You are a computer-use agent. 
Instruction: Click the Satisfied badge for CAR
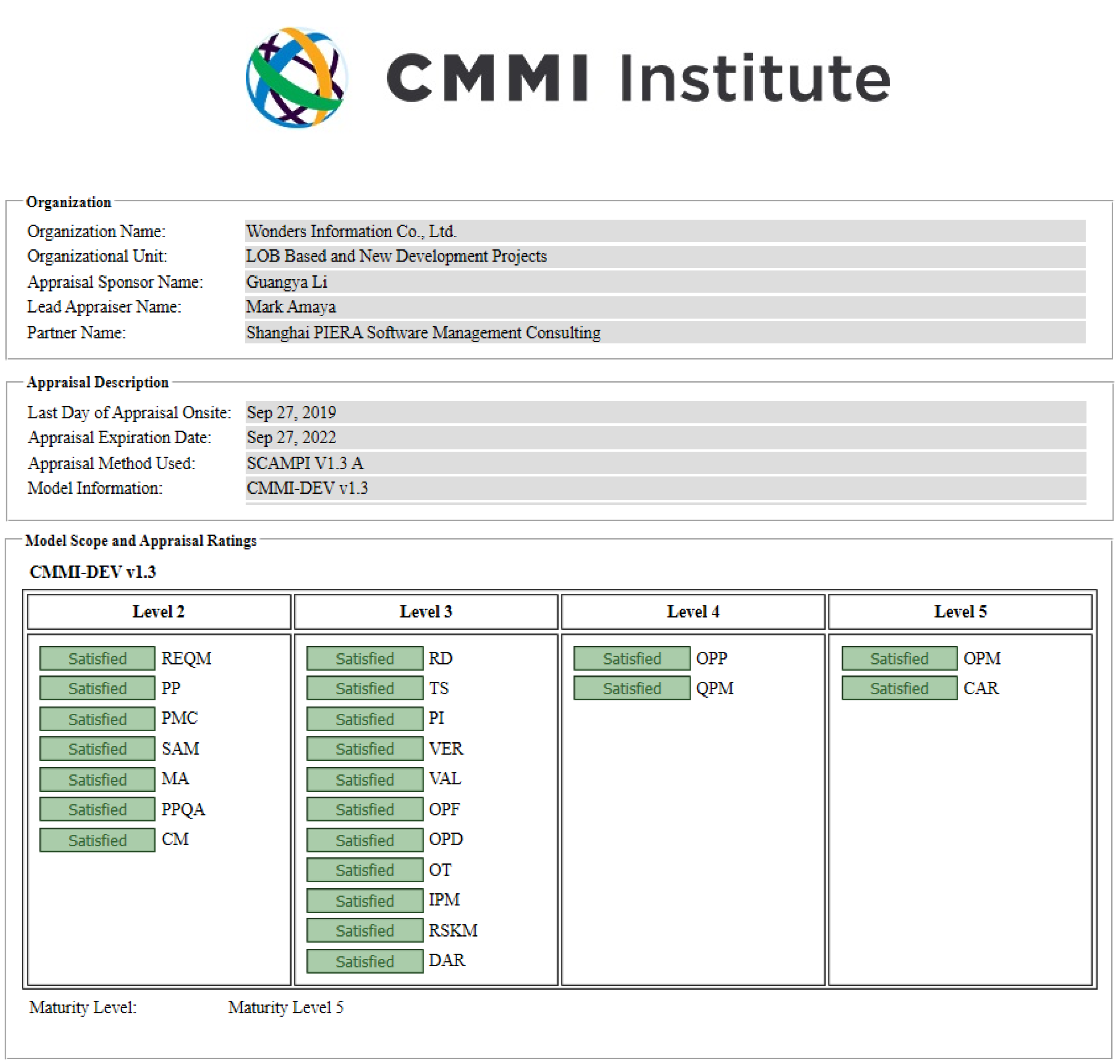click(x=899, y=688)
